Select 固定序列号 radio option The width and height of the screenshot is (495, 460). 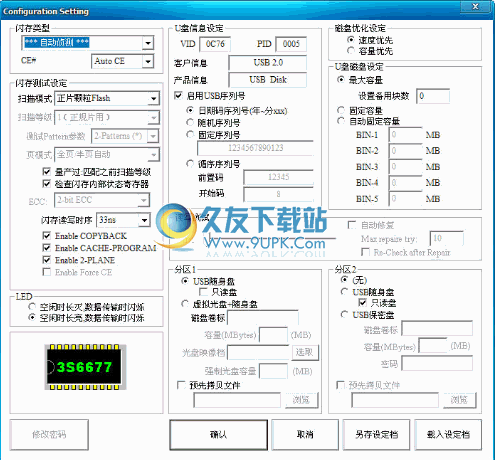[x=190, y=134]
